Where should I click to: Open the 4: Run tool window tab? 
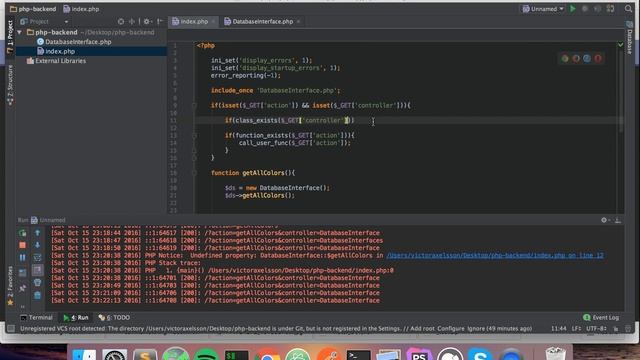pos(76,317)
